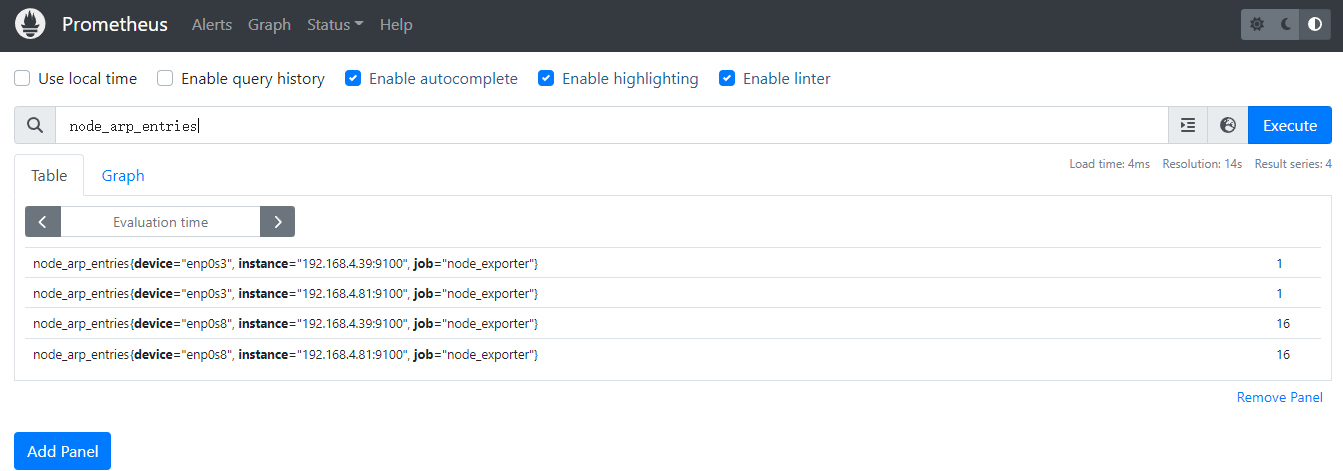Viewport: 1343px width, 471px height.
Task: Step evaluation time forward with right chevron
Action: [277, 222]
